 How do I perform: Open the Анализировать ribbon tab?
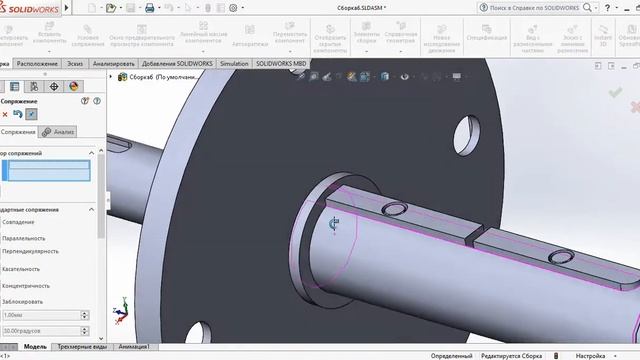[113, 64]
